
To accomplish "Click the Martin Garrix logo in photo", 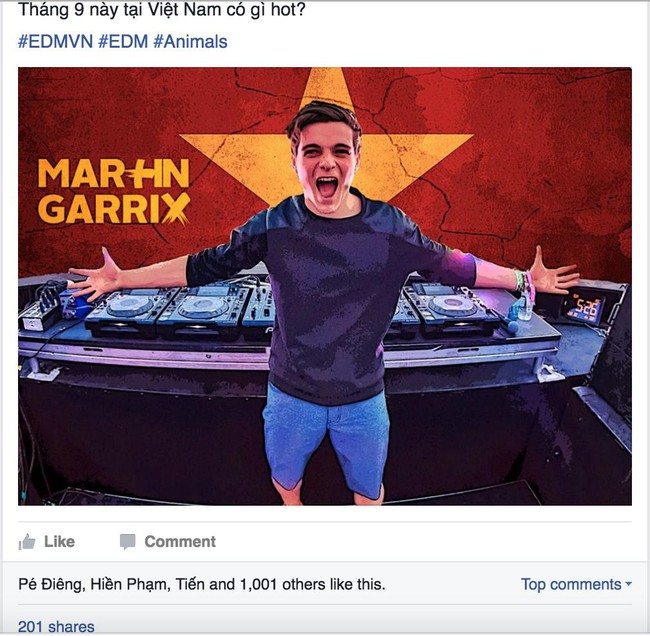I will pos(114,192).
